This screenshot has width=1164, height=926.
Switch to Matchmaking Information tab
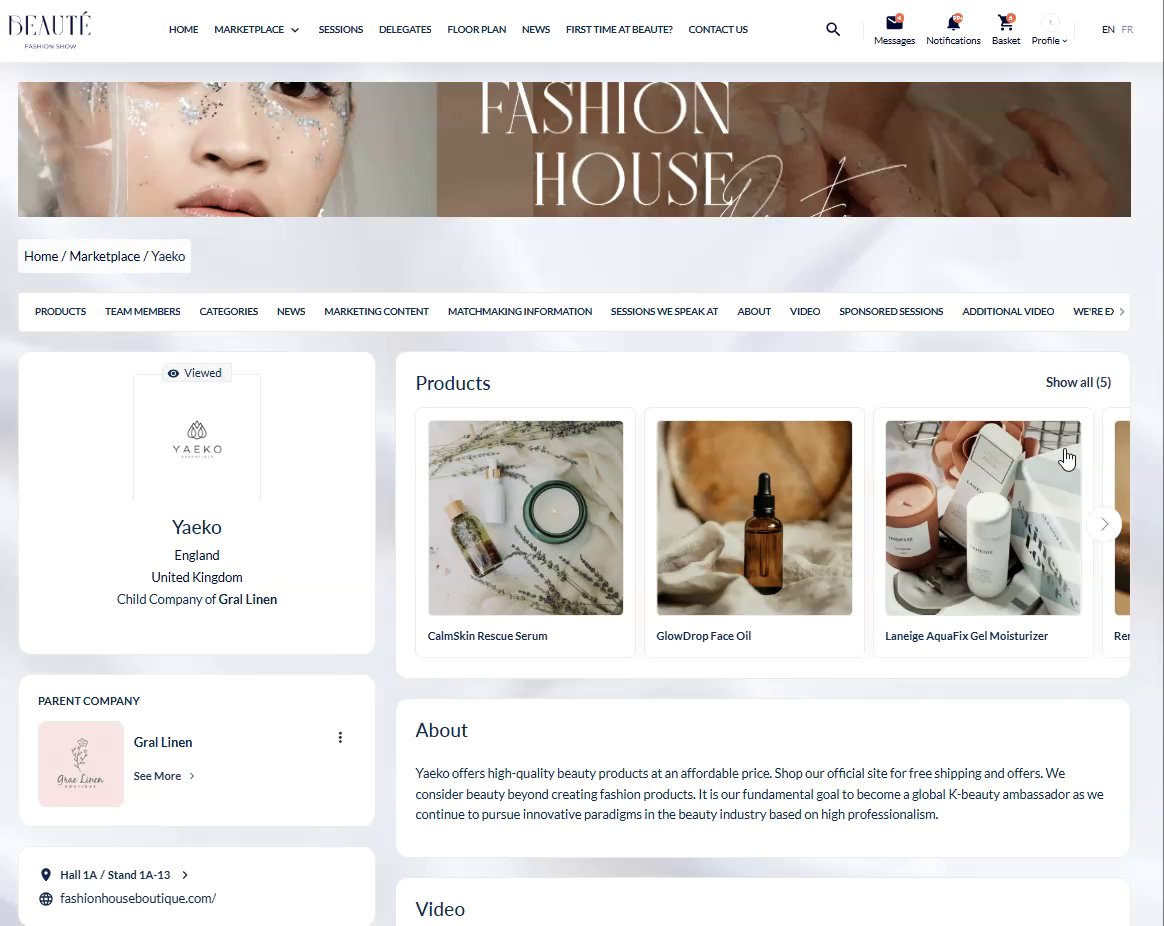pos(520,311)
